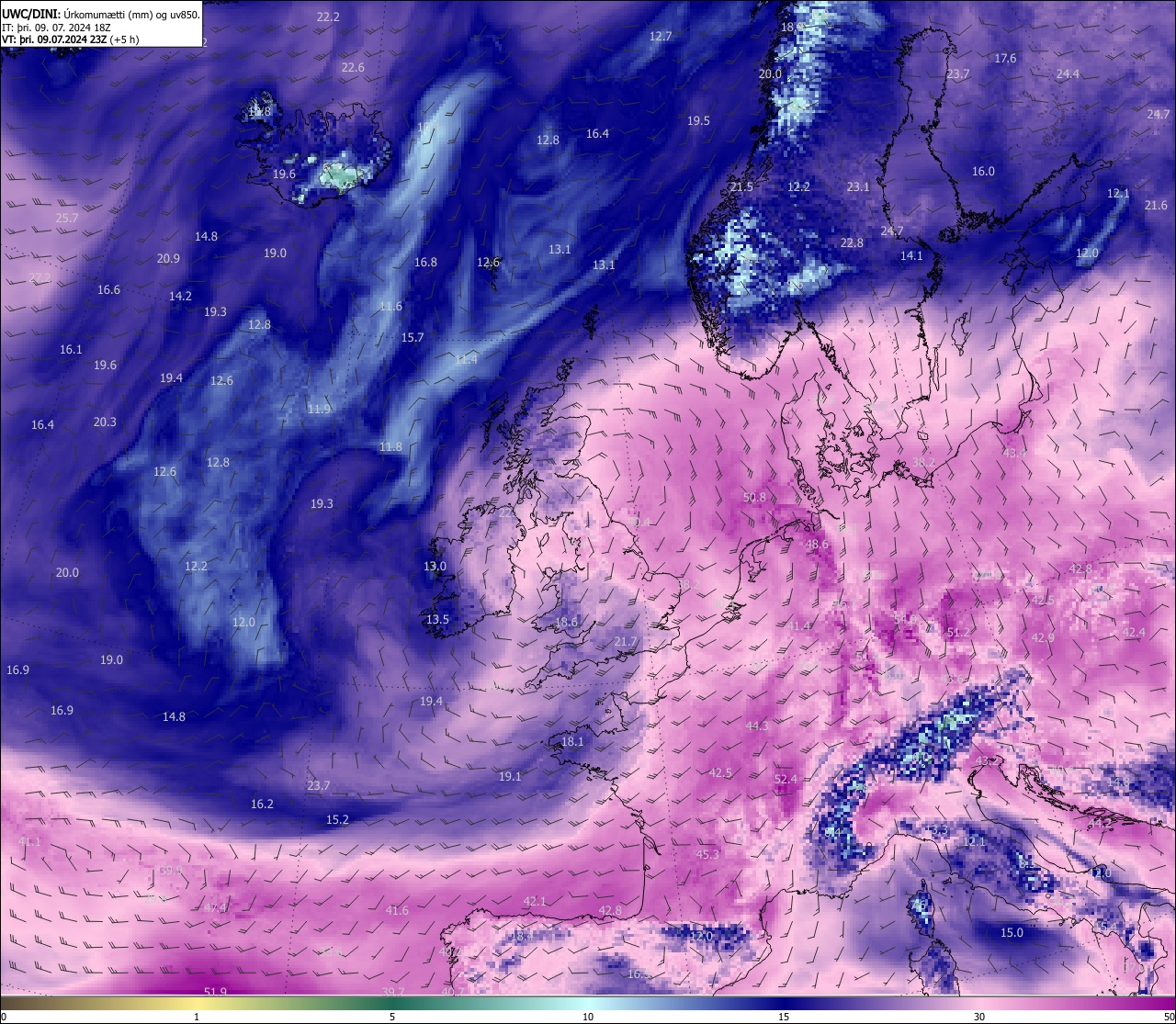Click the VT valid time line 23Z
1176x1024 pixels.
point(70,39)
